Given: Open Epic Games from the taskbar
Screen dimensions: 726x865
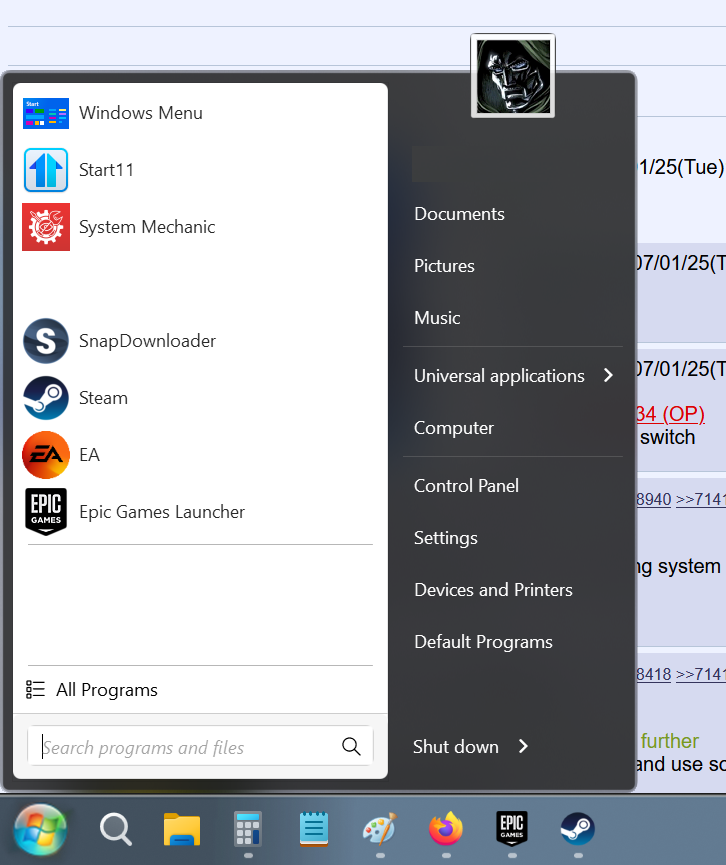Looking at the screenshot, I should coord(512,828).
